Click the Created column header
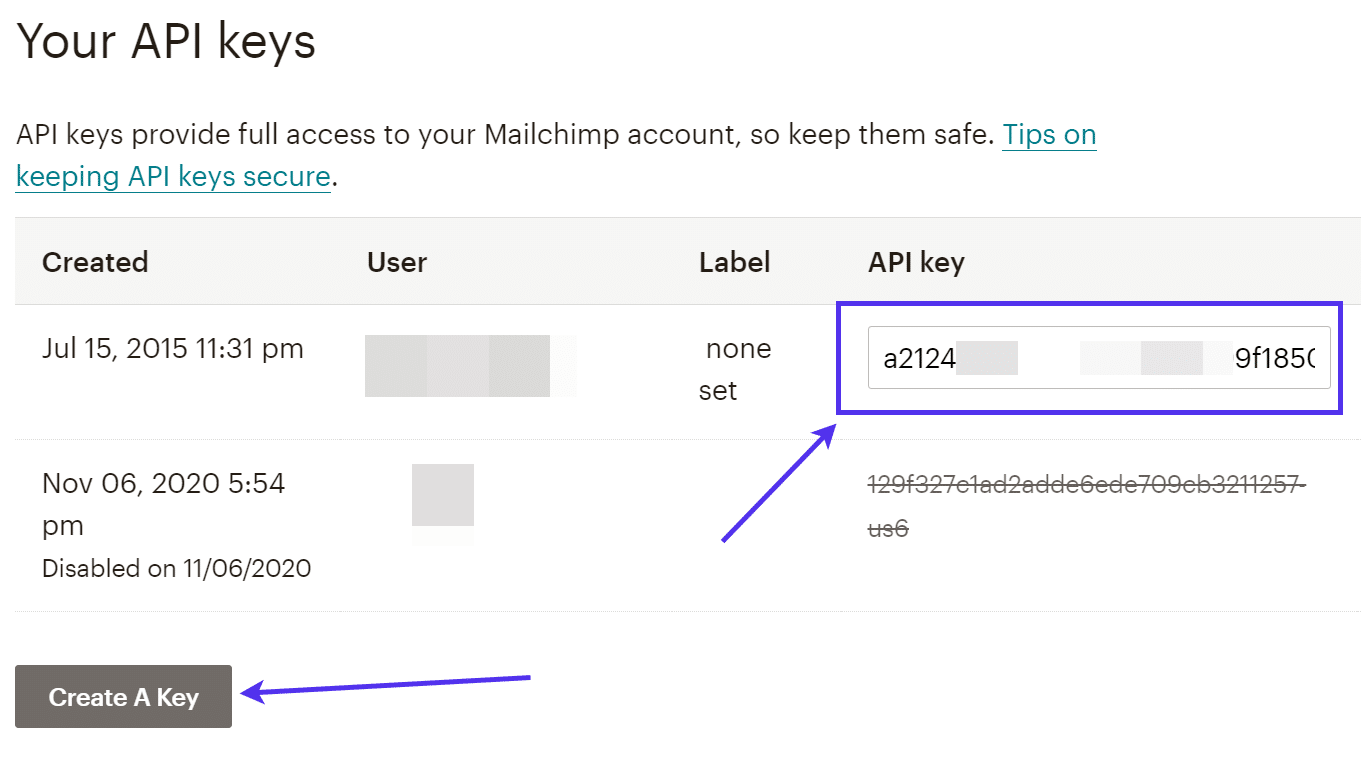 point(94,262)
